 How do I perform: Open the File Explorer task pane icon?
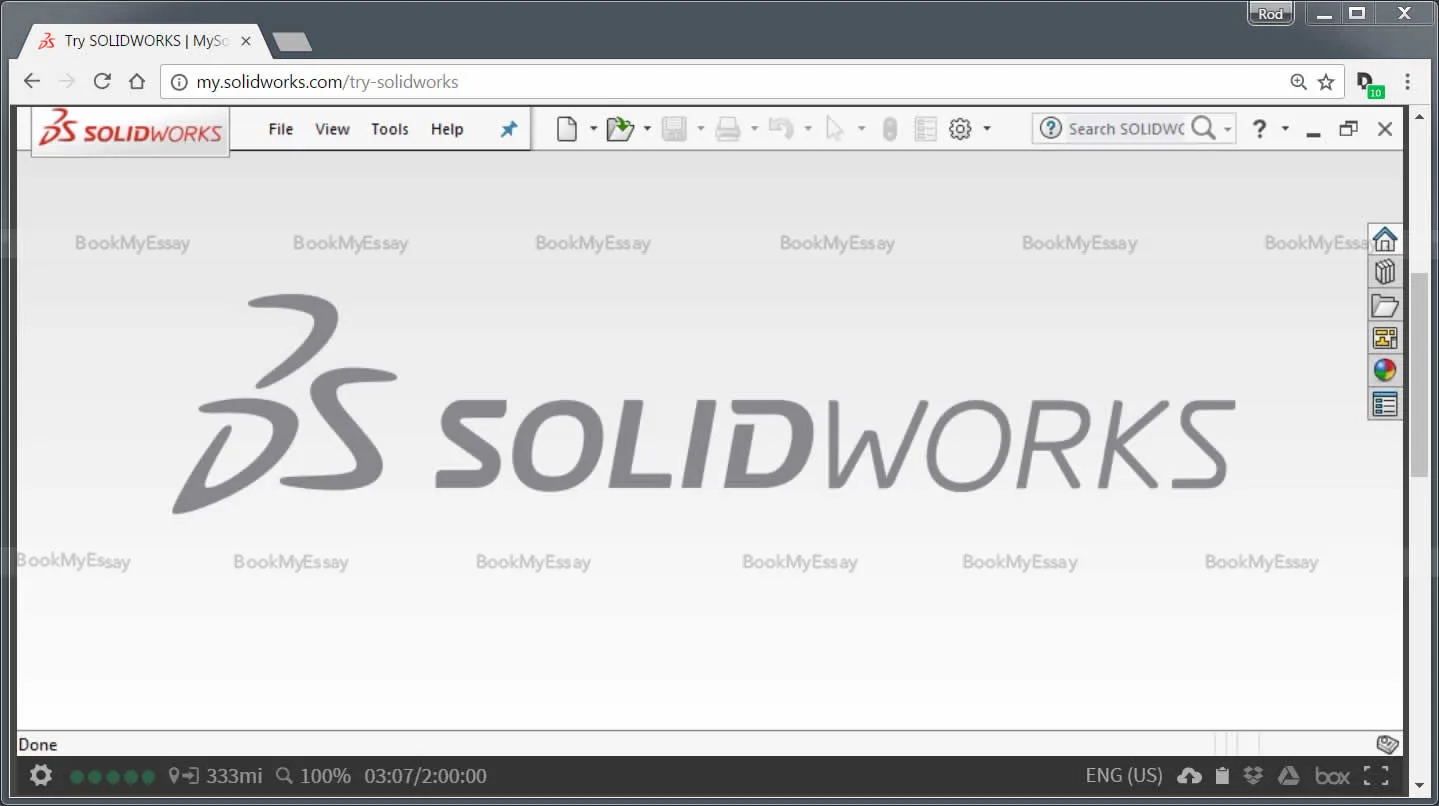pos(1384,305)
